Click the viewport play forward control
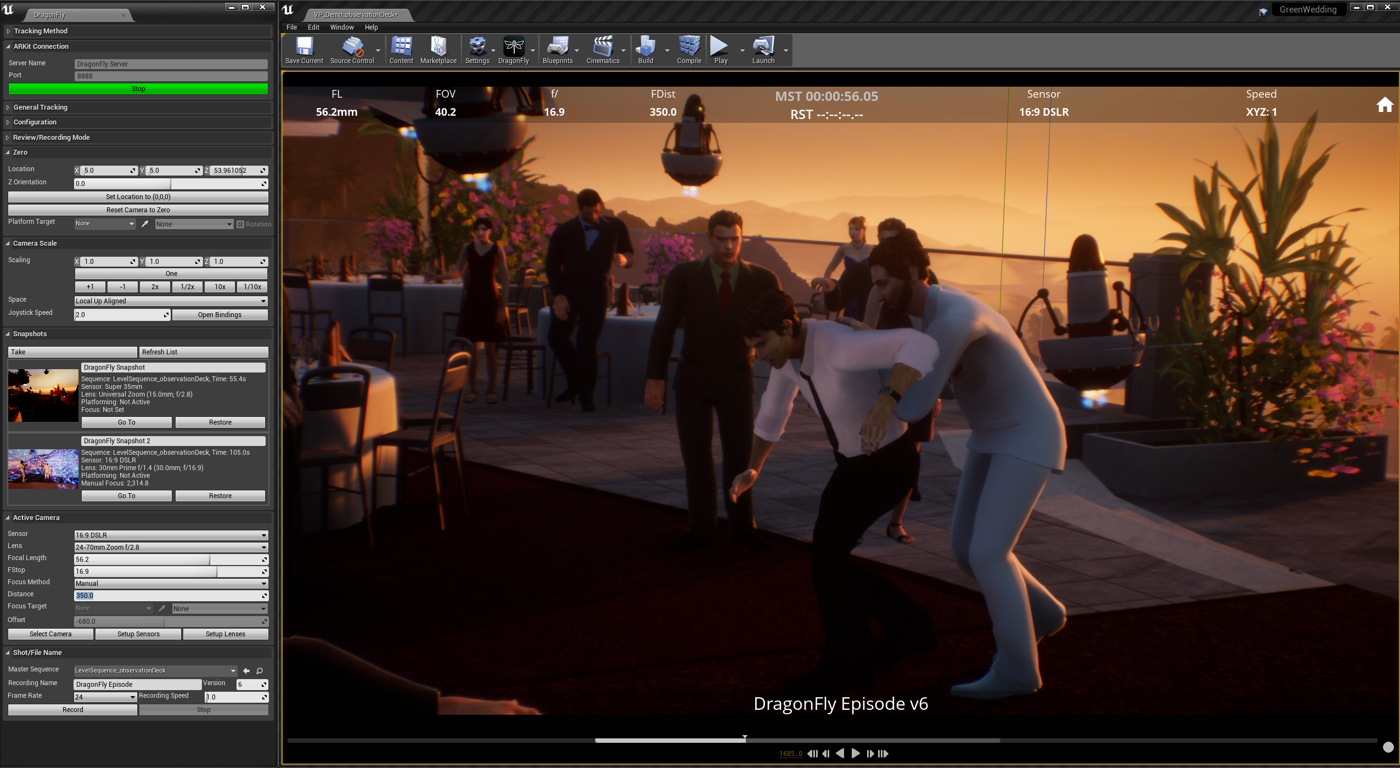Screen dimensions: 1400x768 tap(855, 754)
